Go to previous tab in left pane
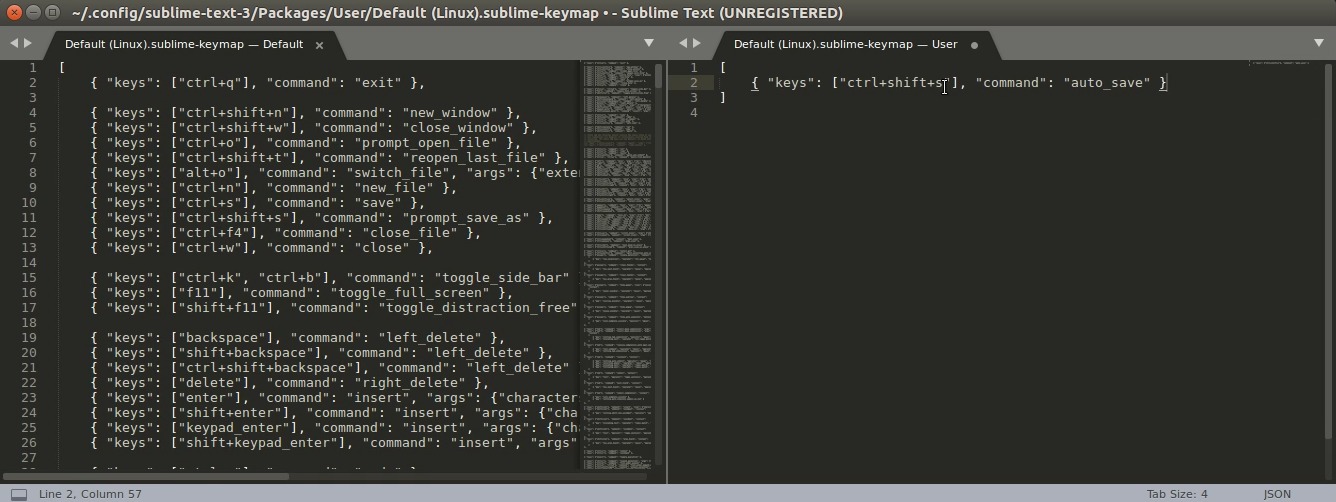The image size is (1336, 502). click(14, 43)
